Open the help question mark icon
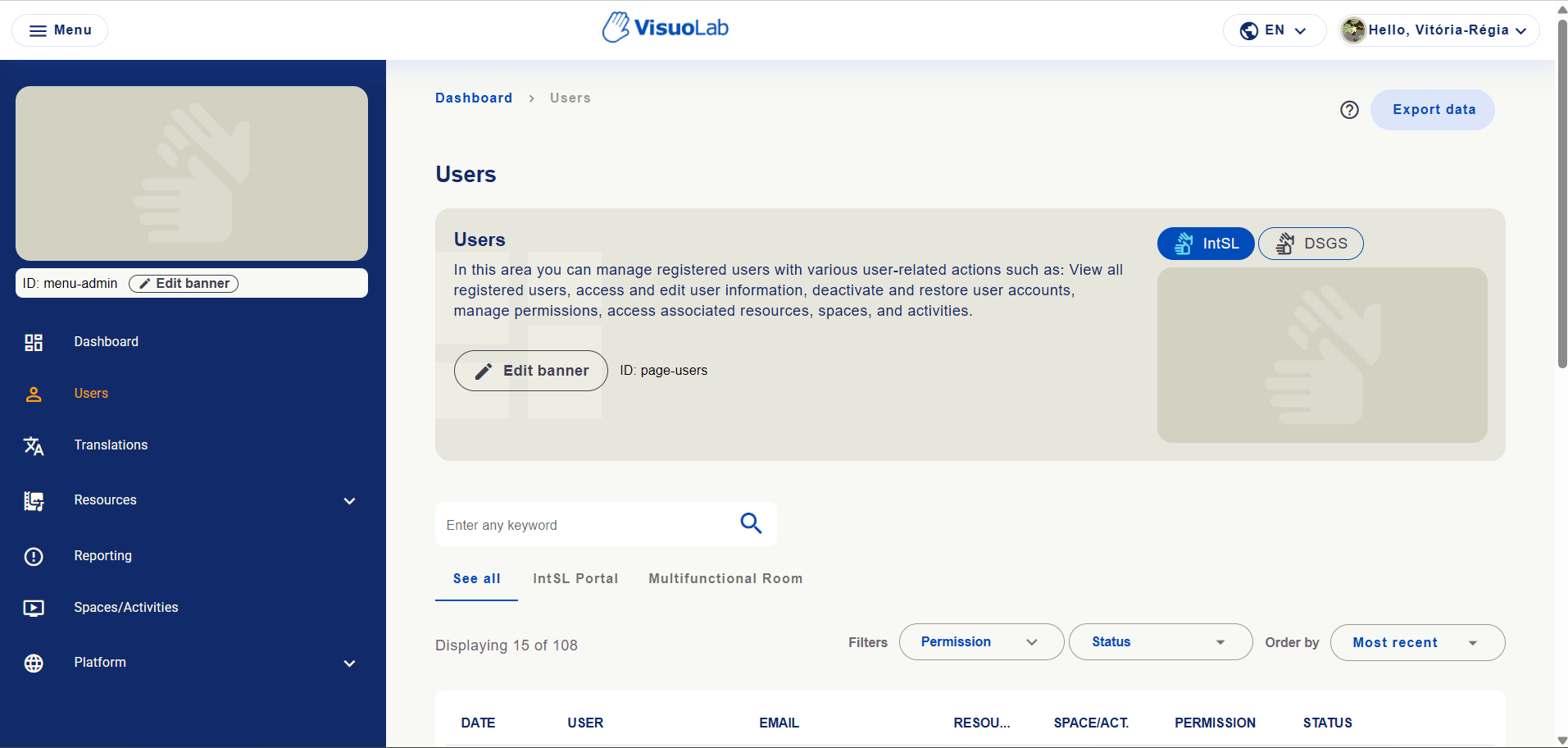 (1349, 110)
